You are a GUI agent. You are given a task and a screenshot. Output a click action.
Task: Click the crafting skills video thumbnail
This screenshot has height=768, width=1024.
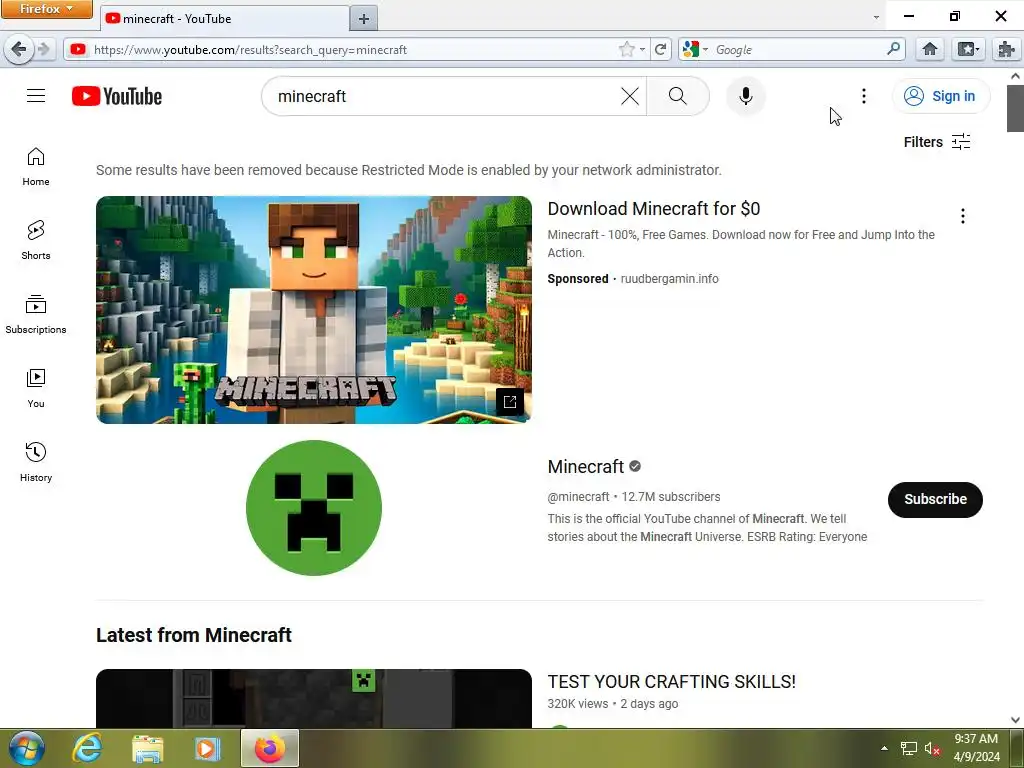(x=313, y=698)
